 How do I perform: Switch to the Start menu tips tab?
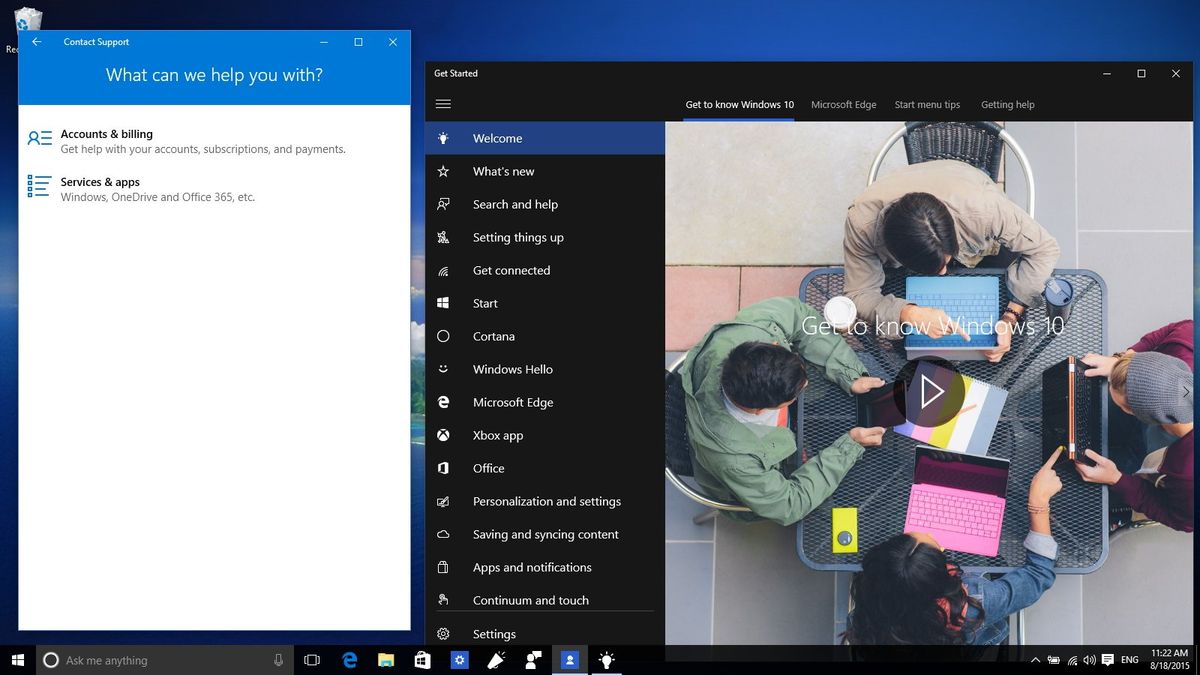[926, 104]
